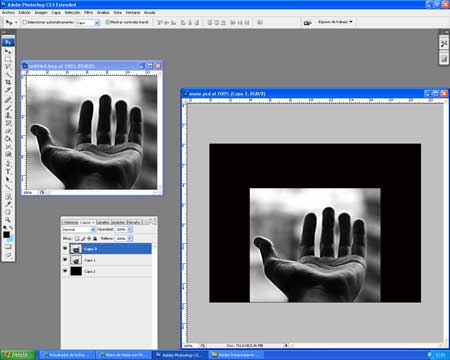Select the Crop tool
450x360 pixels.
(x=8, y=82)
